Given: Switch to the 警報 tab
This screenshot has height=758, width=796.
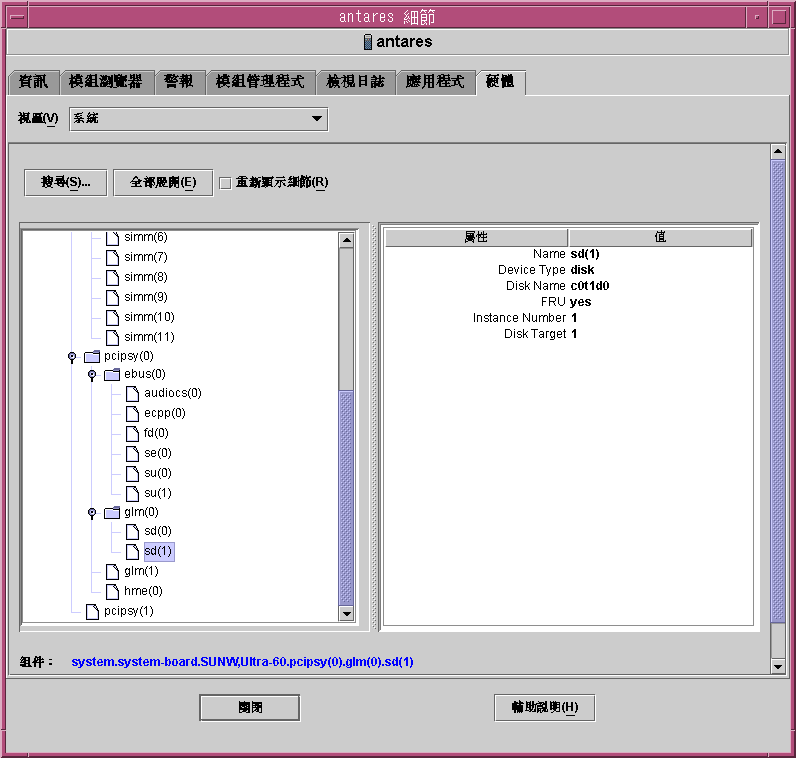Looking at the screenshot, I should tap(179, 82).
